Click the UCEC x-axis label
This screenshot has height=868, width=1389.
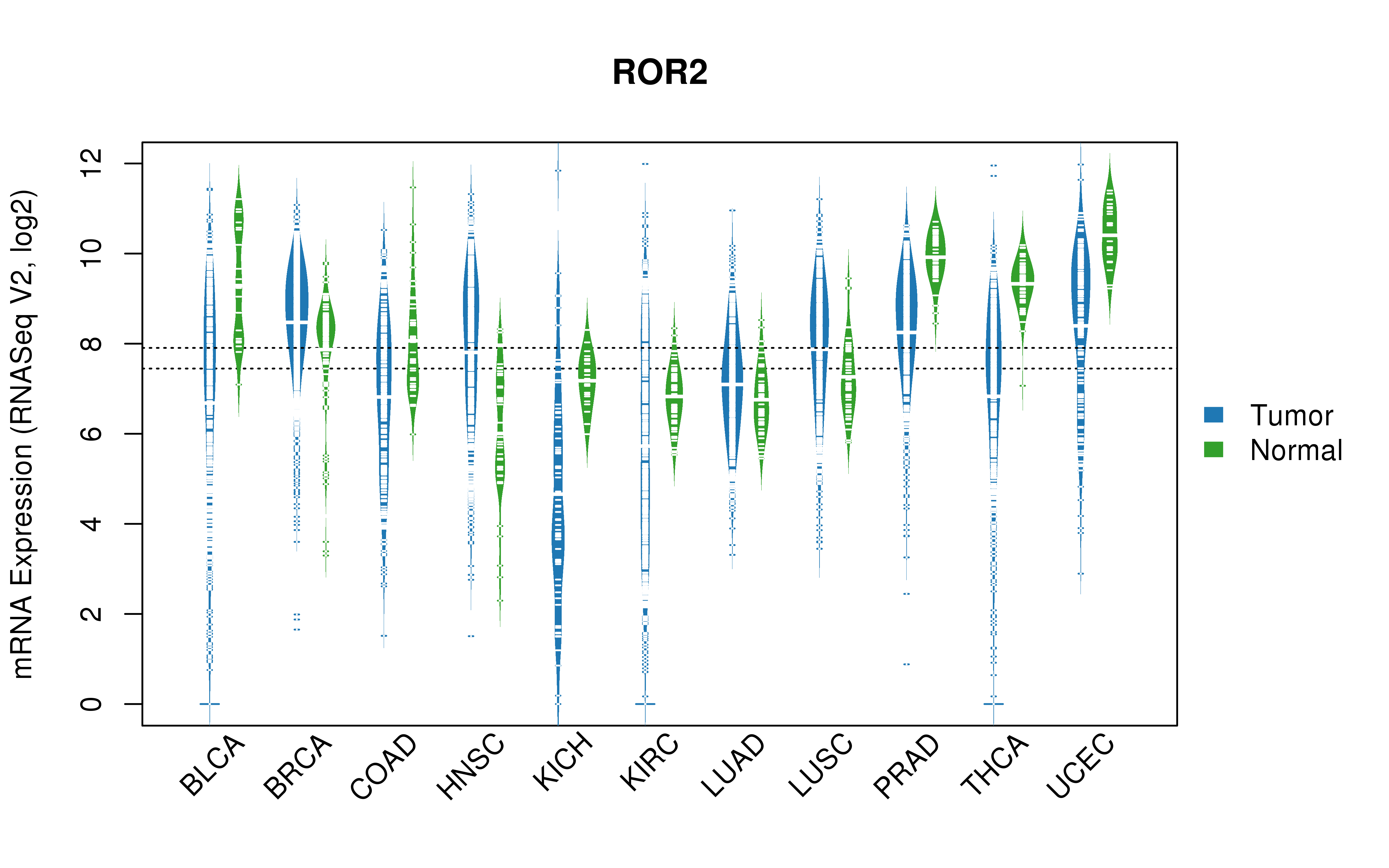[1080, 766]
